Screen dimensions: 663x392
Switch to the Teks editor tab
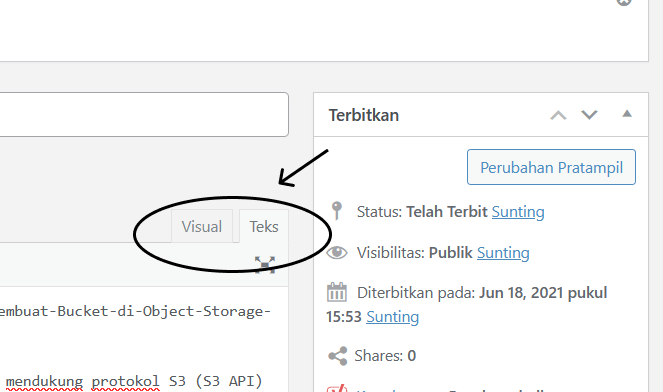click(x=264, y=226)
